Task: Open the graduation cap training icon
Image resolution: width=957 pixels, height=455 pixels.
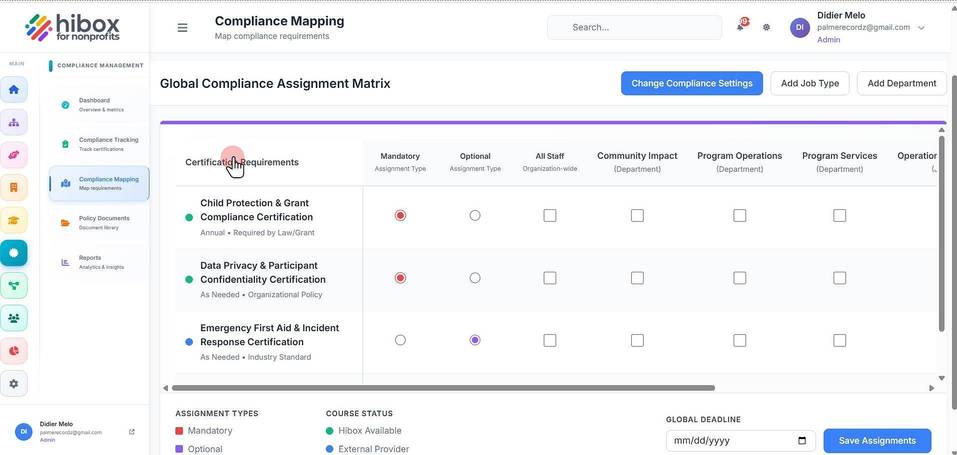Action: click(x=13, y=220)
